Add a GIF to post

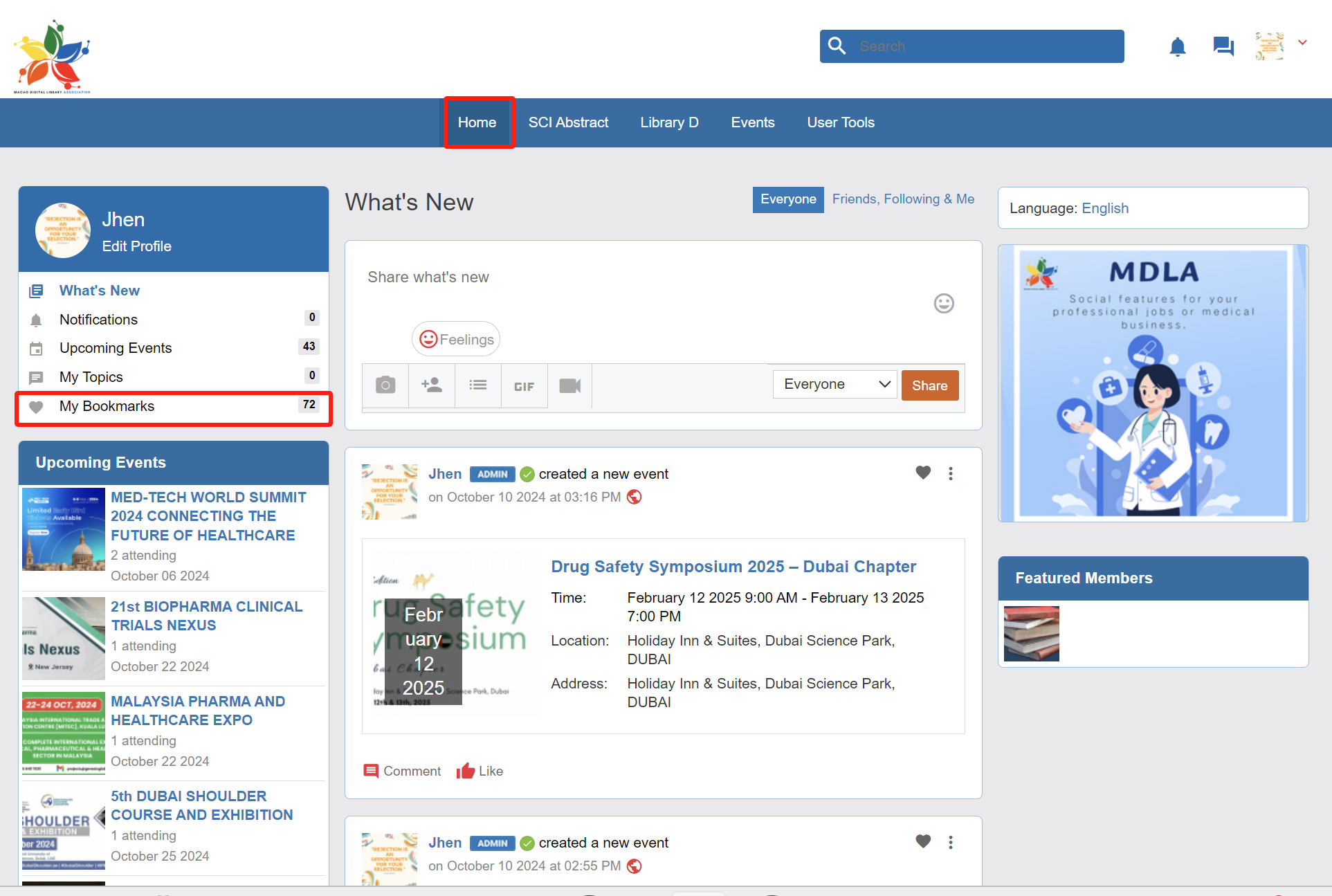pyautogui.click(x=524, y=386)
